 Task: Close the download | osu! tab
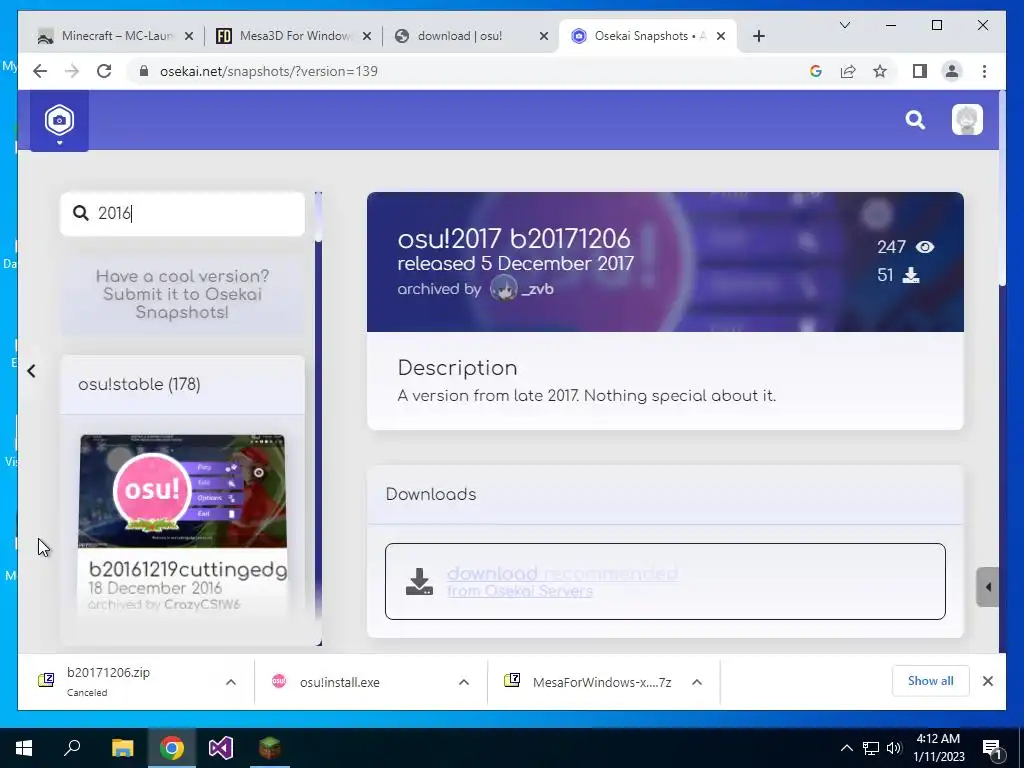point(543,36)
